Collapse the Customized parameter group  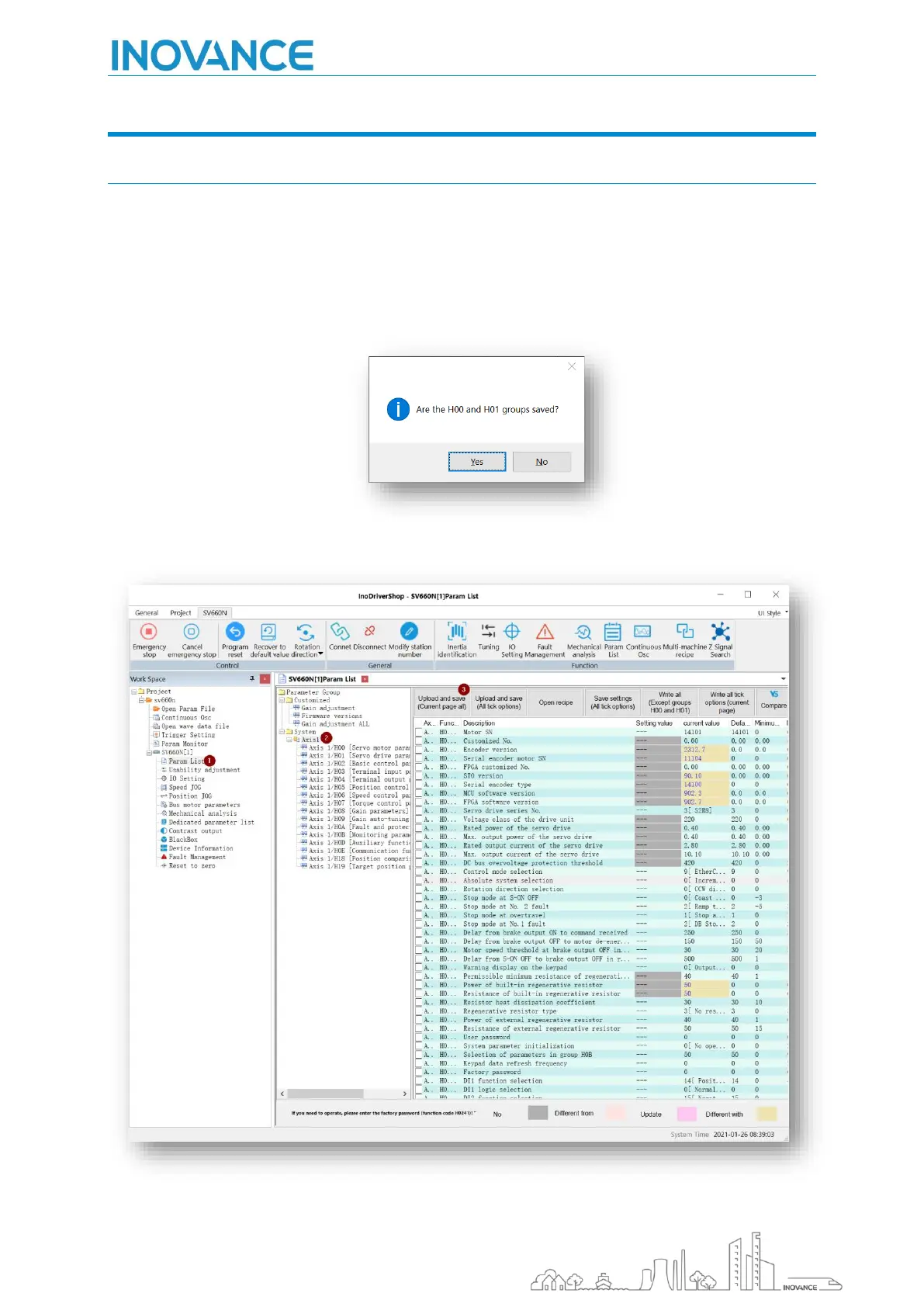(282, 700)
